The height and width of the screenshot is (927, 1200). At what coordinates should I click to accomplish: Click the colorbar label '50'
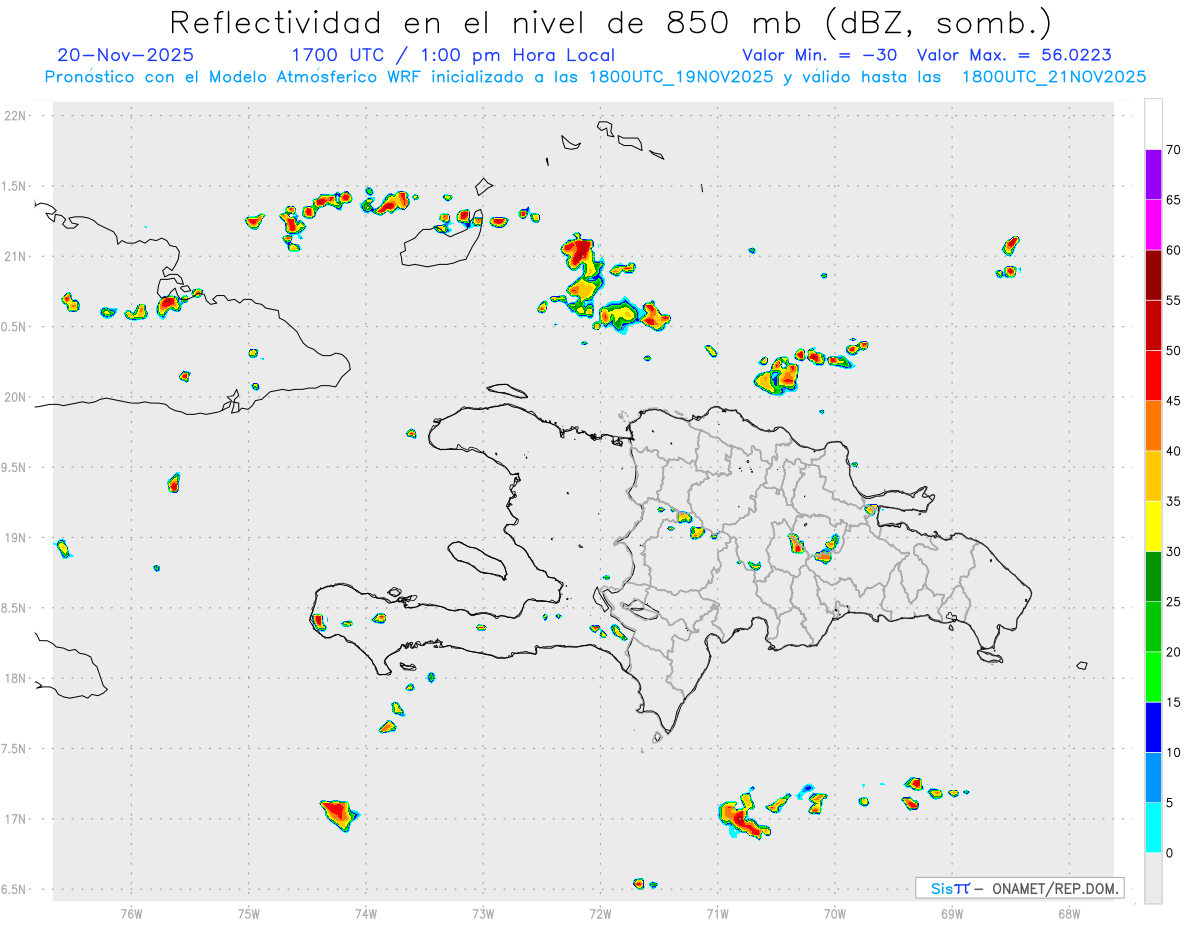click(1174, 351)
